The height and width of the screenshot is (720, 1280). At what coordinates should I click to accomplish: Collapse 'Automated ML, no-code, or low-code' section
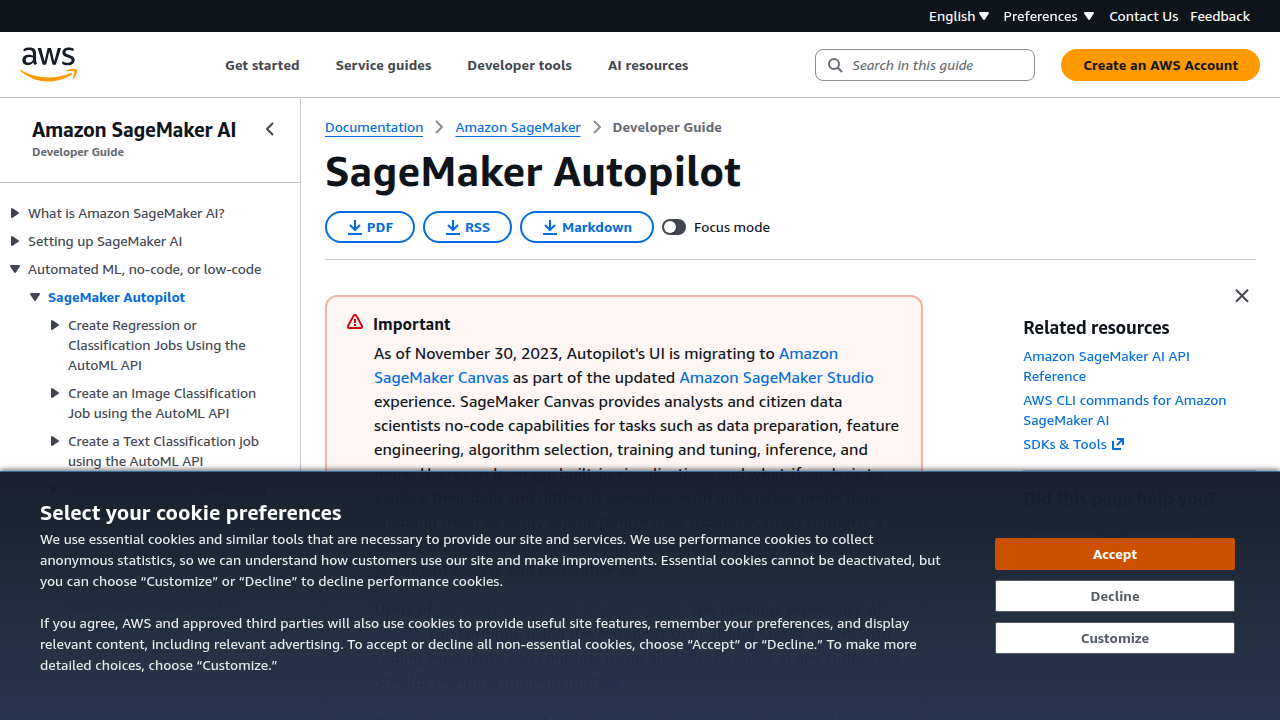(15, 269)
